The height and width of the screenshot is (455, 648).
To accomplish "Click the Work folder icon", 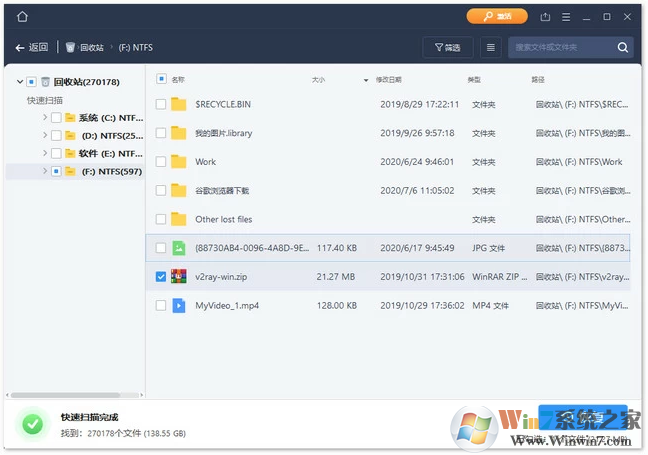I will pos(179,161).
